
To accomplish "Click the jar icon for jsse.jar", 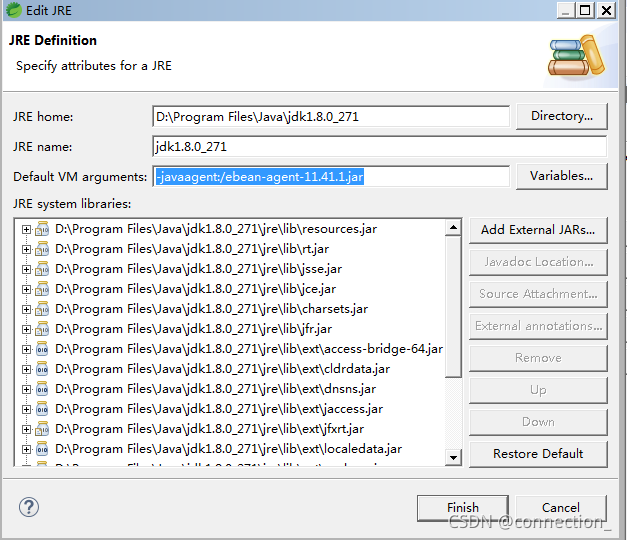I will (x=42, y=269).
